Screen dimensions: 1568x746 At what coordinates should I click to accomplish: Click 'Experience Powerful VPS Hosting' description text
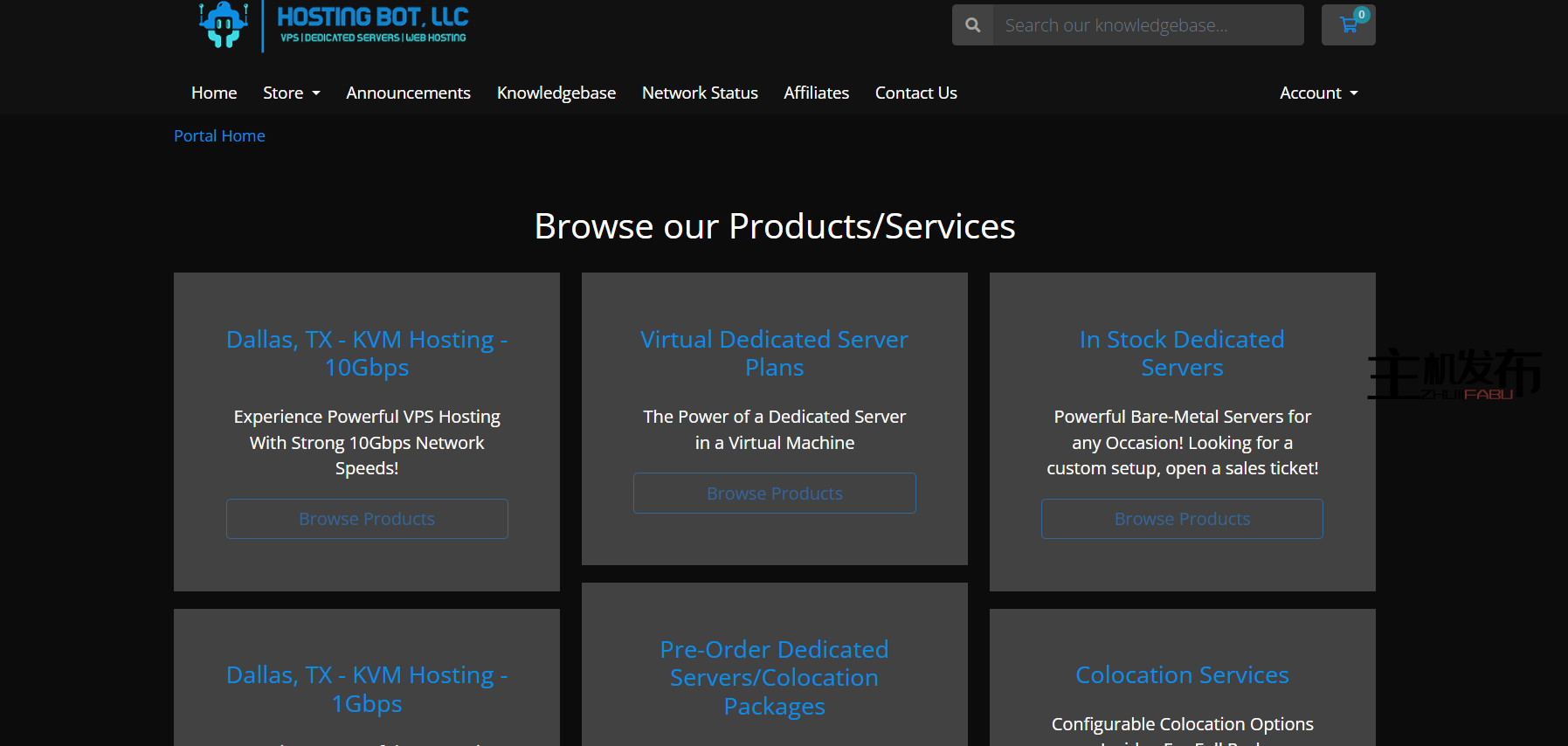click(x=367, y=442)
